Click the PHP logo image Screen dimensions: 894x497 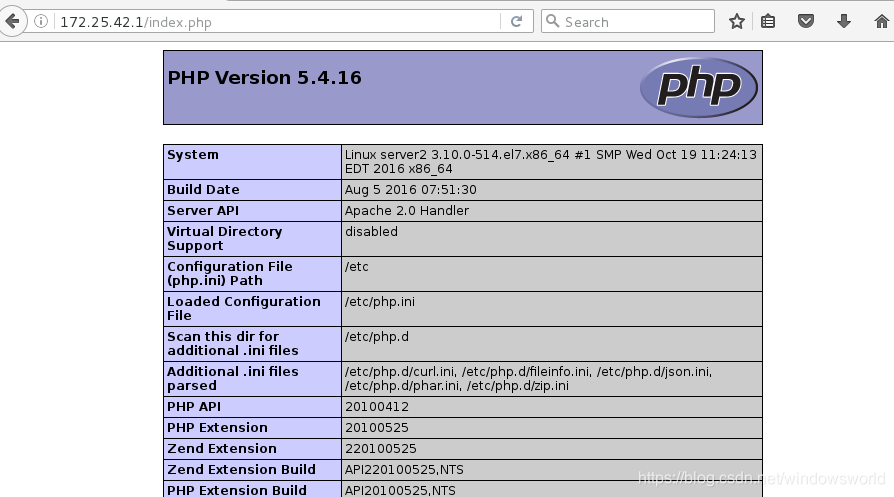[x=698, y=87]
